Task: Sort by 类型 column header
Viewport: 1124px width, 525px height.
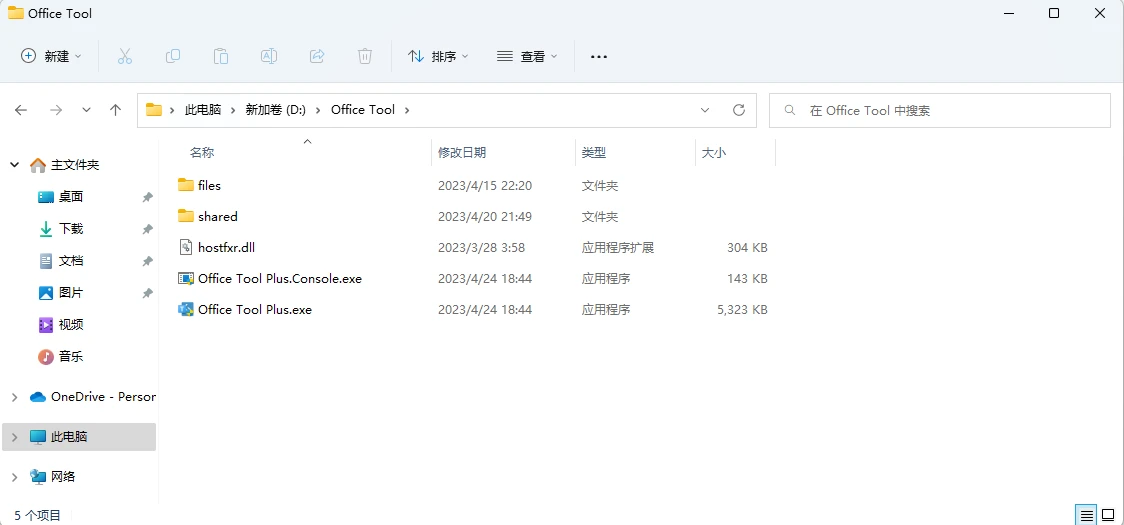Action: click(x=594, y=153)
